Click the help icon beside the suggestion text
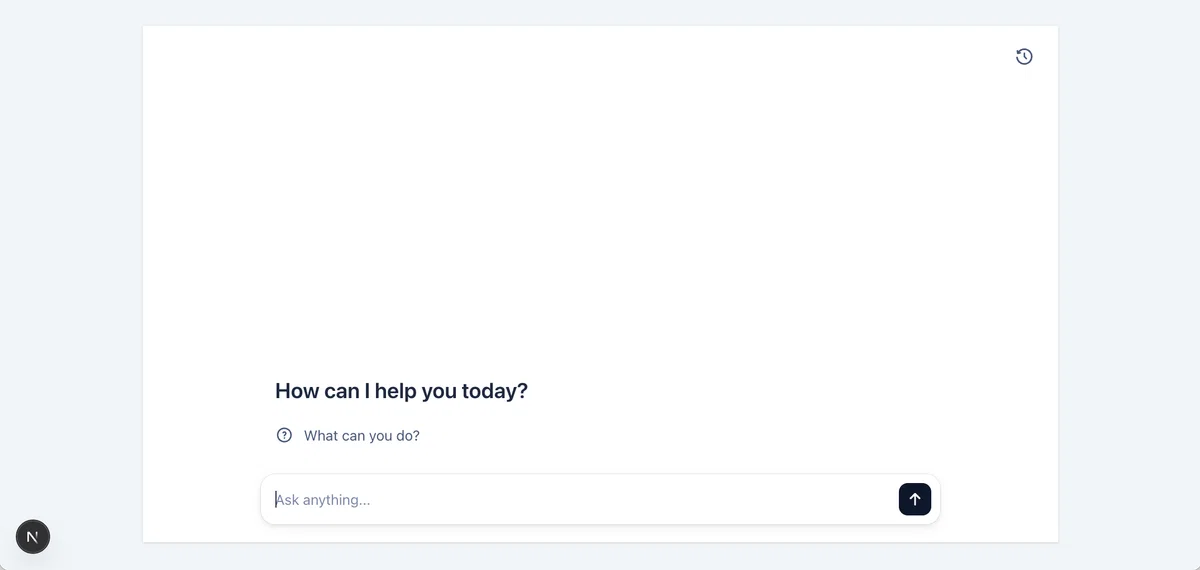 tap(284, 435)
